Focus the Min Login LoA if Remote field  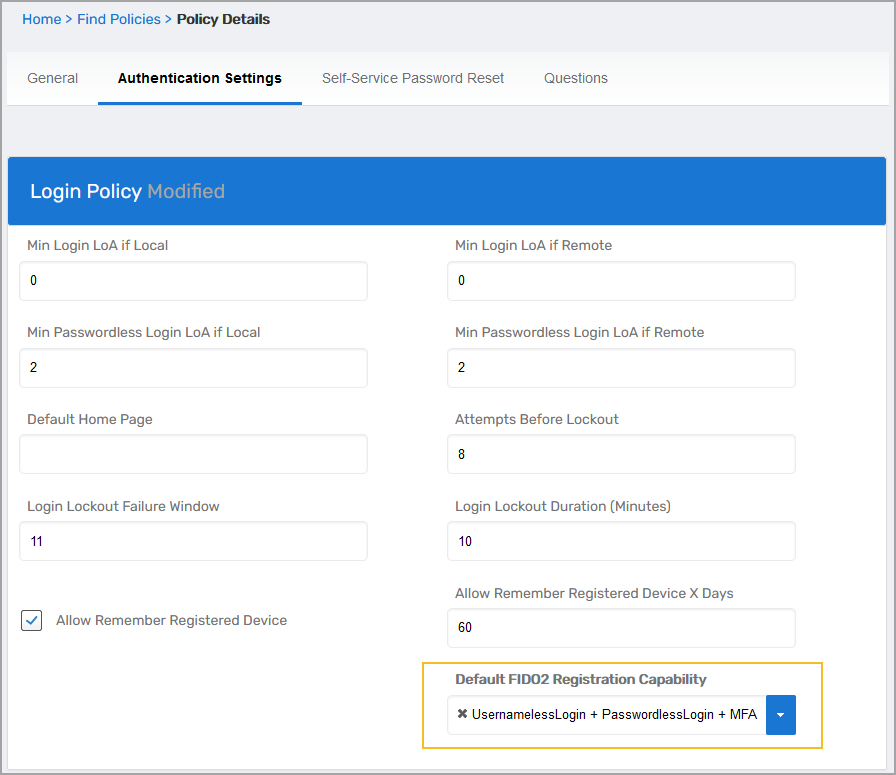621,281
